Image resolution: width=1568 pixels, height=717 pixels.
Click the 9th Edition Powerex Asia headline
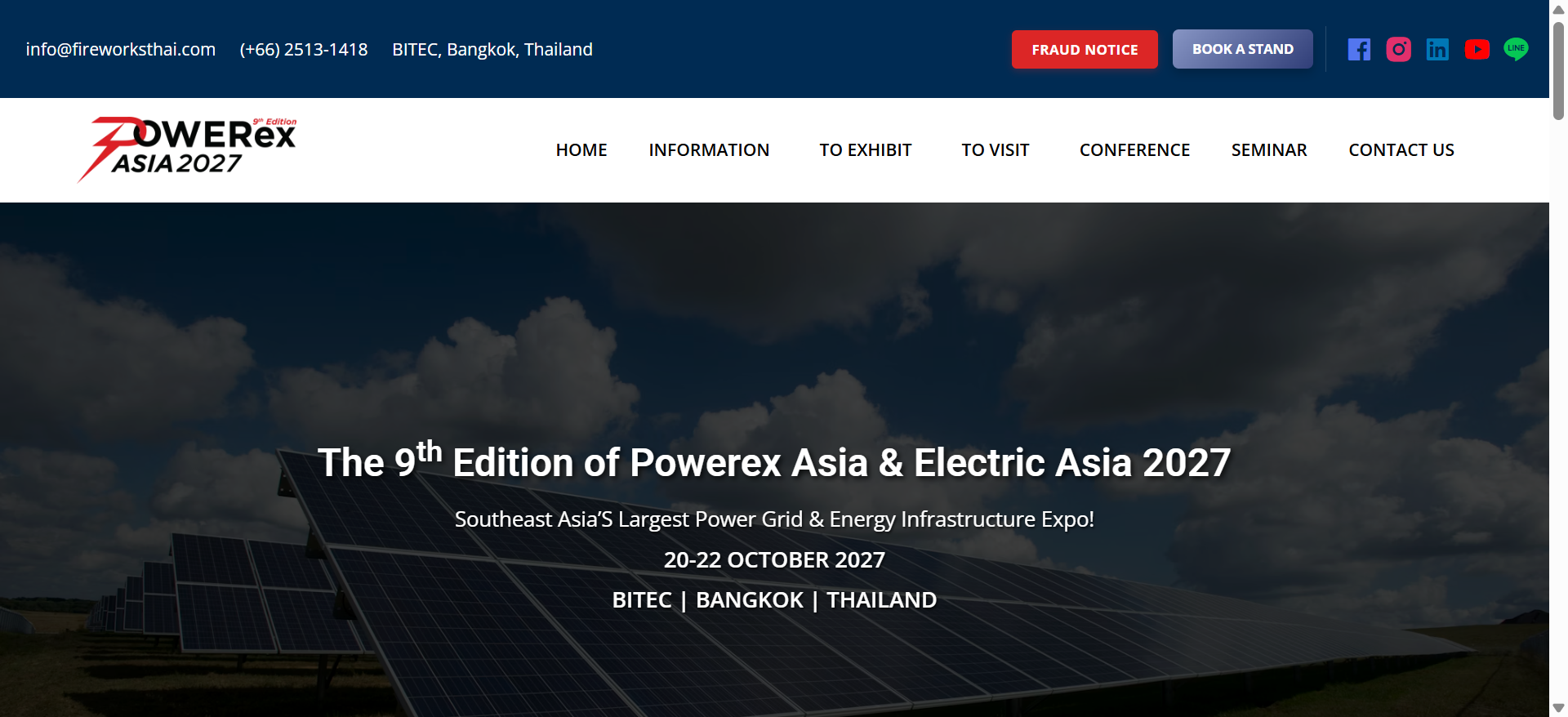[773, 461]
